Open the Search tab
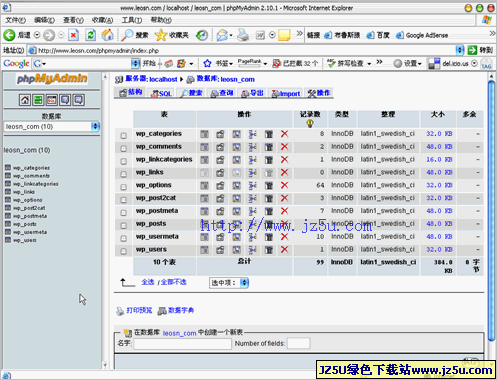This screenshot has width=497, height=380. 191,93
